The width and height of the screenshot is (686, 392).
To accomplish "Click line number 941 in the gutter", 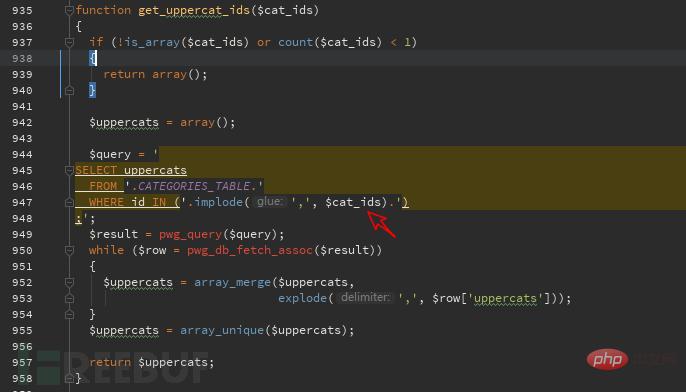I will click(x=22, y=106).
